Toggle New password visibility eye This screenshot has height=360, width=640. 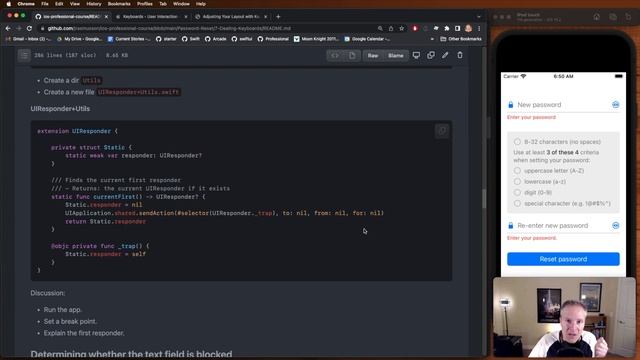point(616,105)
